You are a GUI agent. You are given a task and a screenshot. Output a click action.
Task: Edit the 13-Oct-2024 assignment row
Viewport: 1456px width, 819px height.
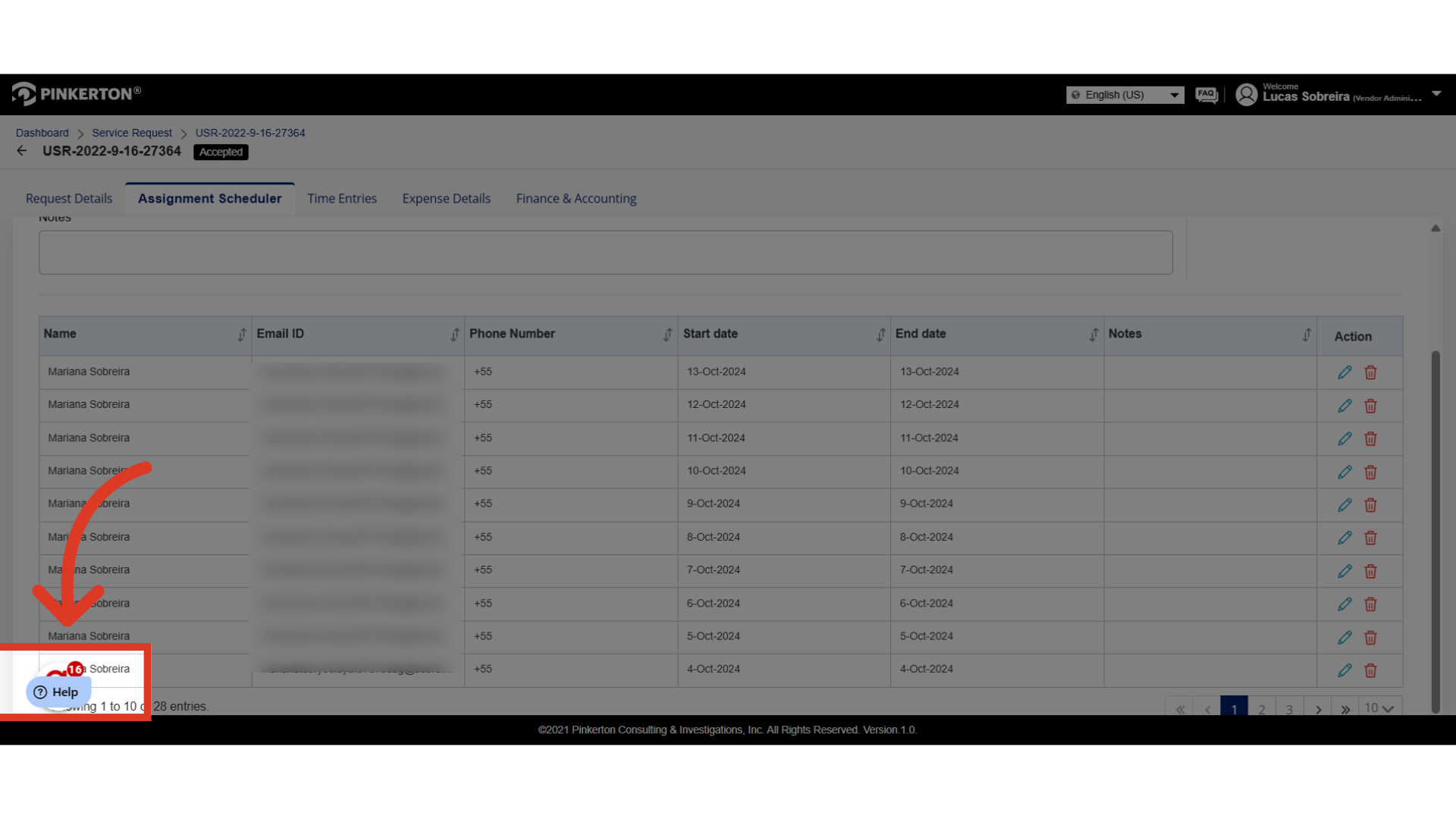point(1345,372)
